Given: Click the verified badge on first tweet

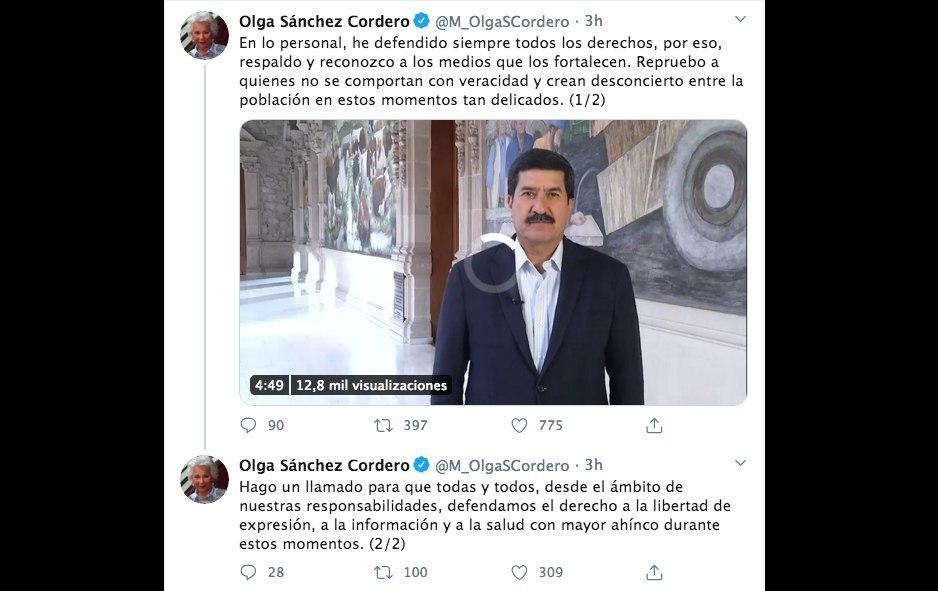Looking at the screenshot, I should 421,21.
